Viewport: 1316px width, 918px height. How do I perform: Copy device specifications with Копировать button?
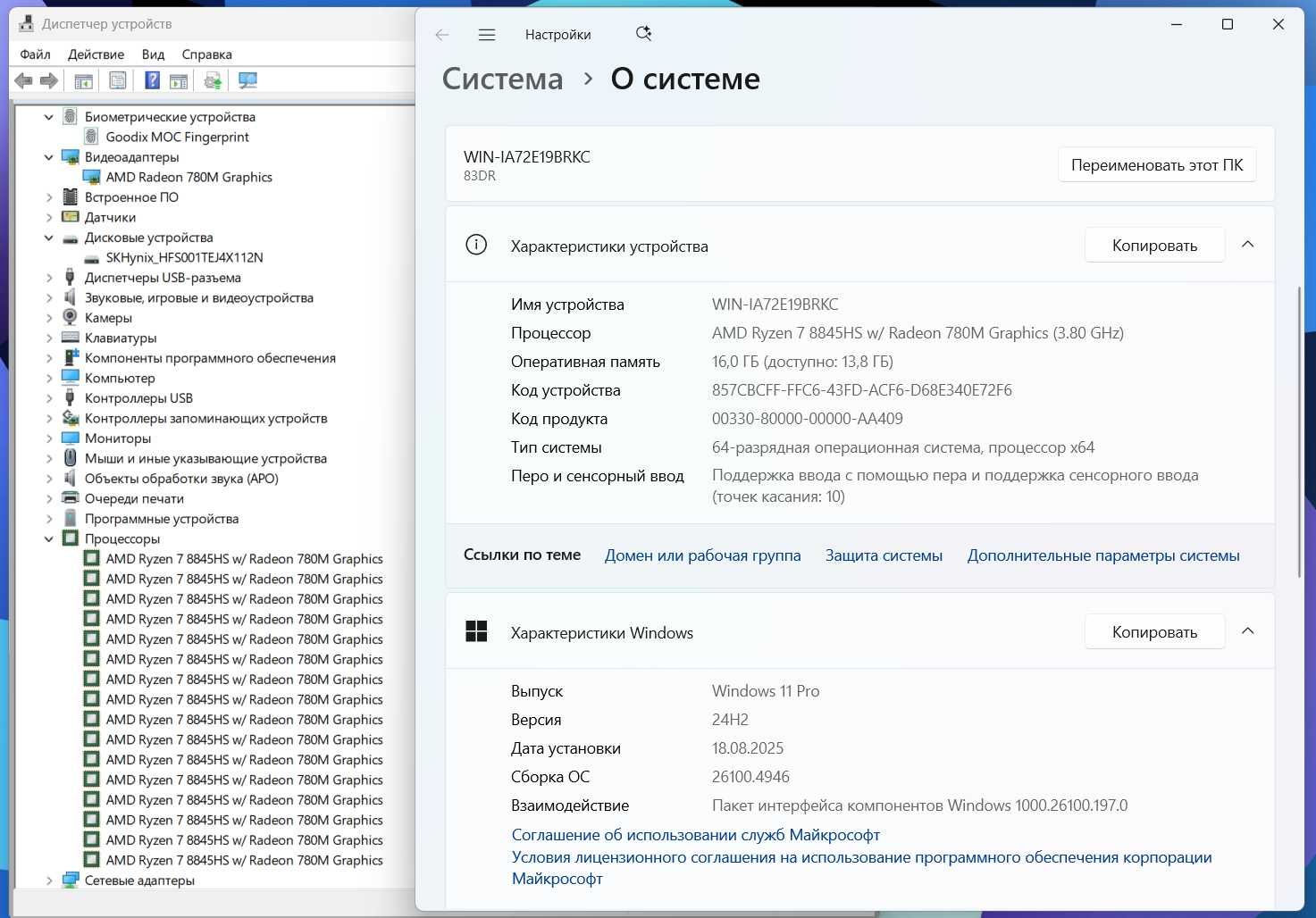[1154, 246]
